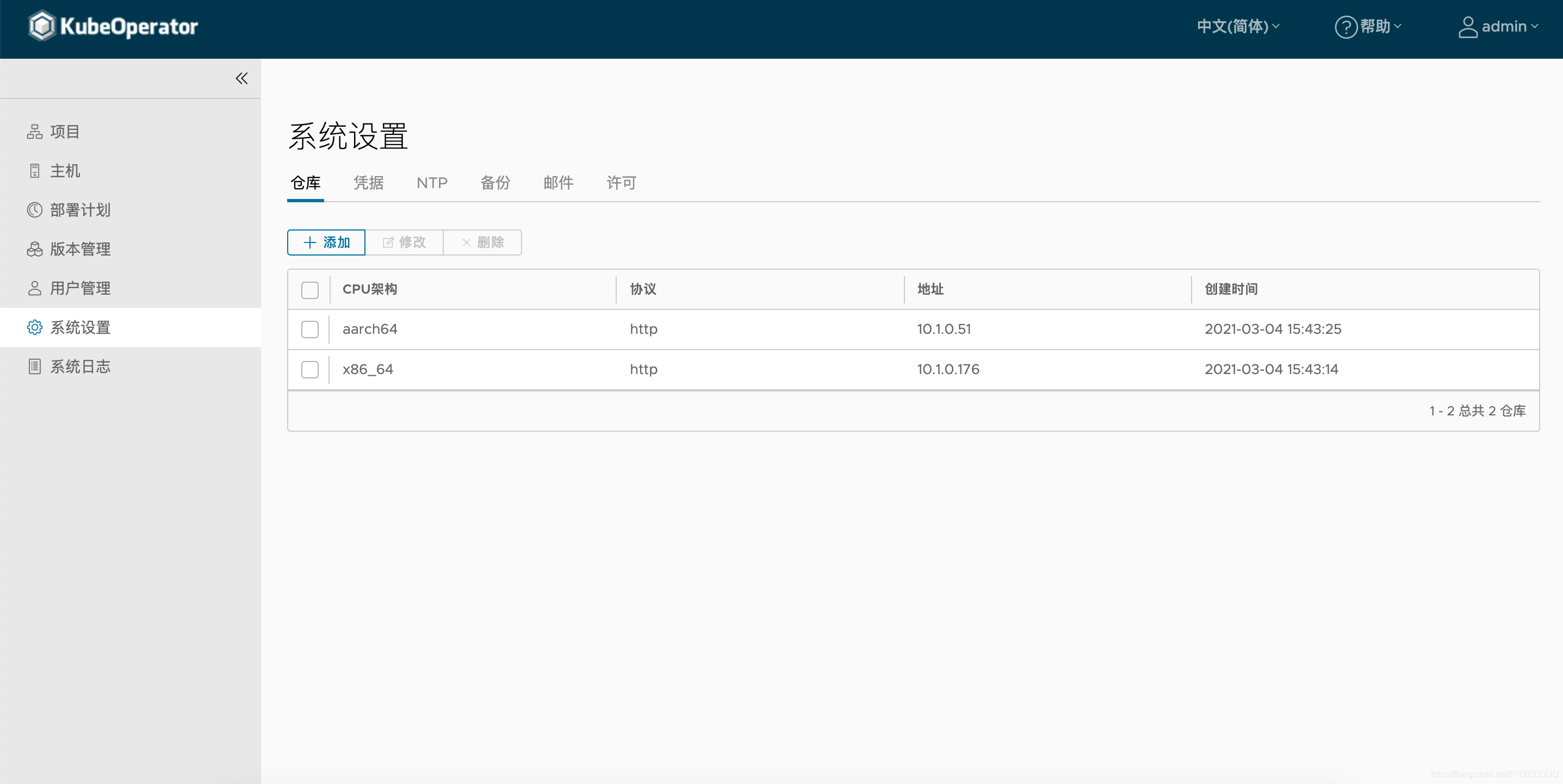Switch to the 凭据 credentials tab

tap(368, 183)
